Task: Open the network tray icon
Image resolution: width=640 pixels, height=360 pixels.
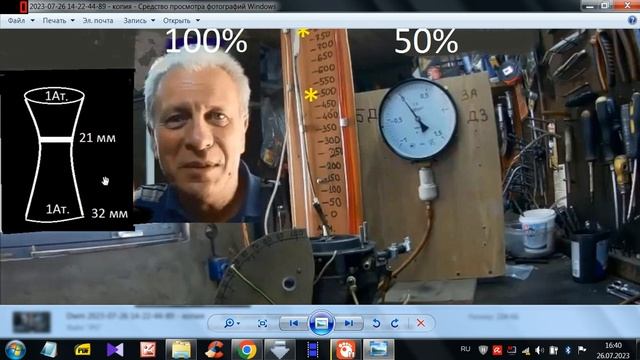Action: pos(526,350)
